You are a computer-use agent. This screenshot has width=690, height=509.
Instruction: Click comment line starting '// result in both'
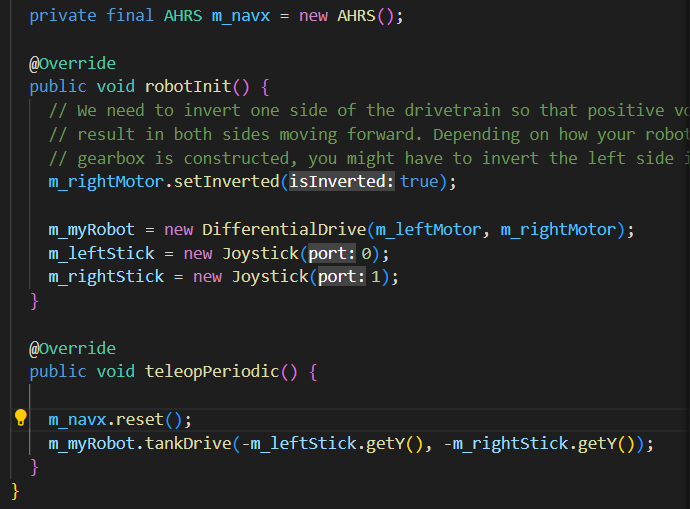pos(369,134)
